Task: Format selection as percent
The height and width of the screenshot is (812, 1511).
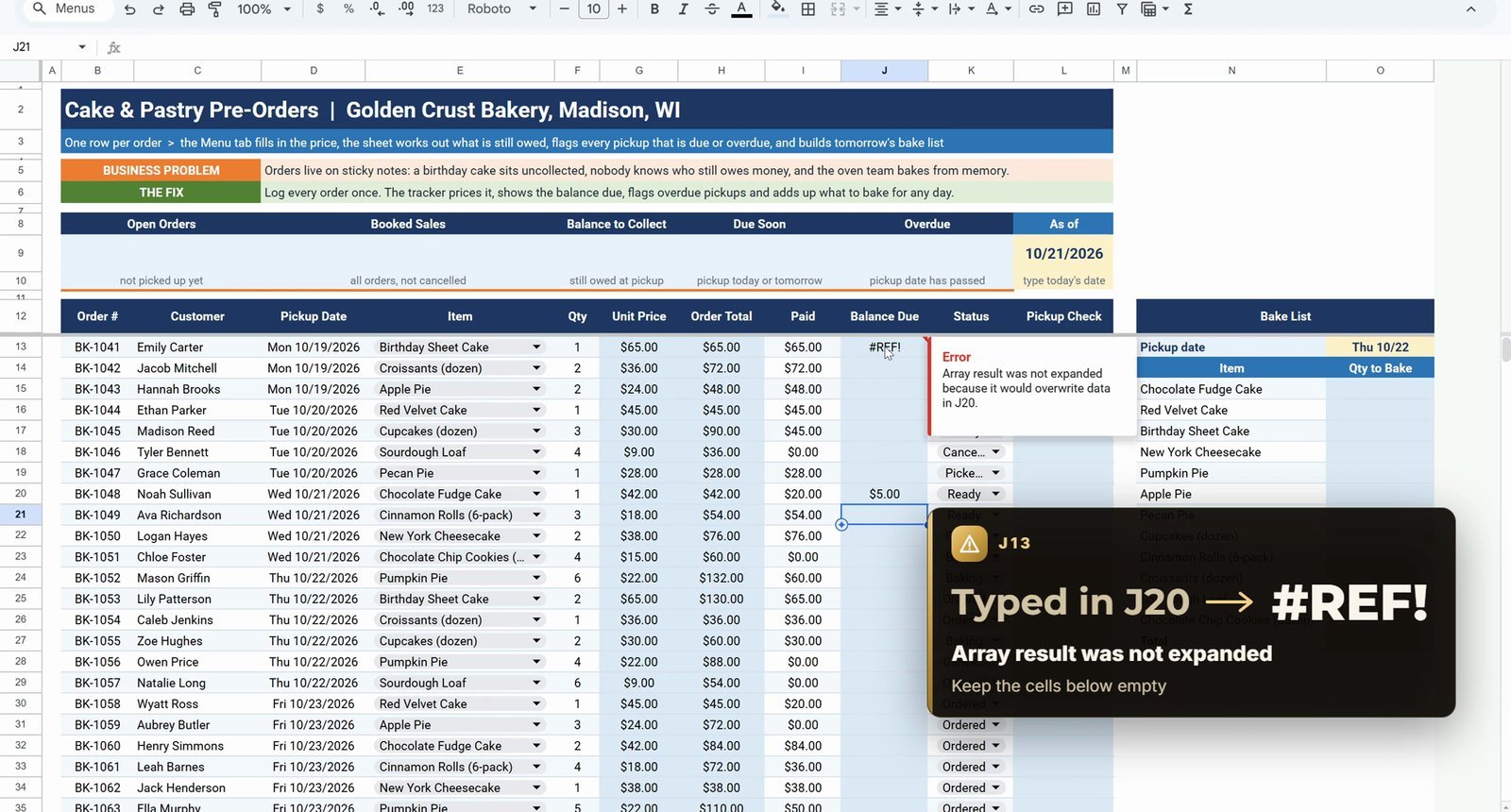Action: [348, 9]
